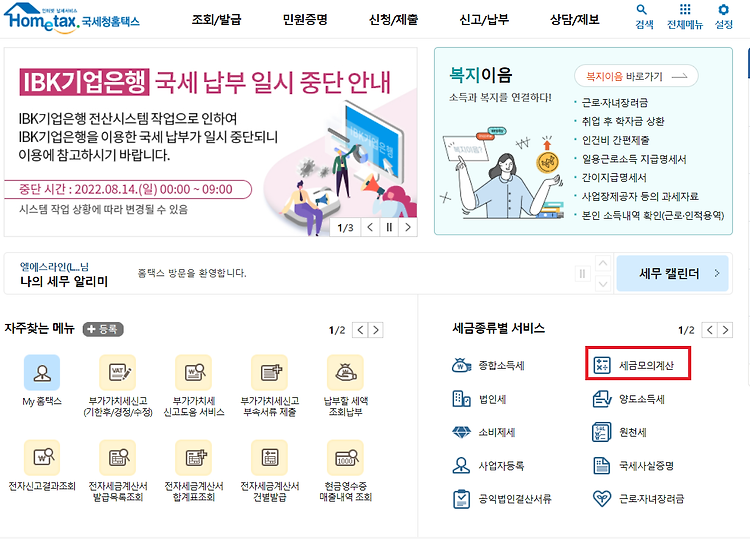The image size is (750, 540).
Task: Click the 원천세 icon
Action: (602, 432)
